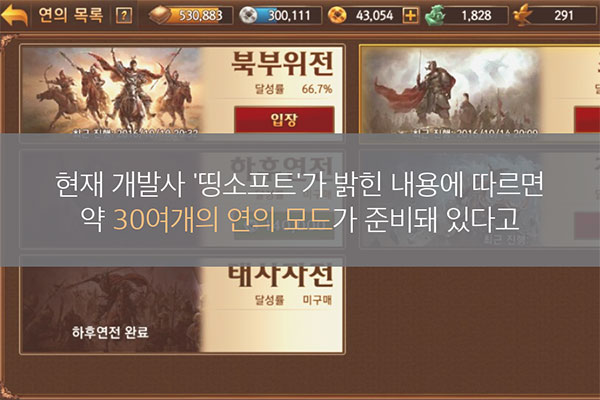This screenshot has width=600, height=400.
Task: Tap the 북부위전 title text
Action: point(282,64)
